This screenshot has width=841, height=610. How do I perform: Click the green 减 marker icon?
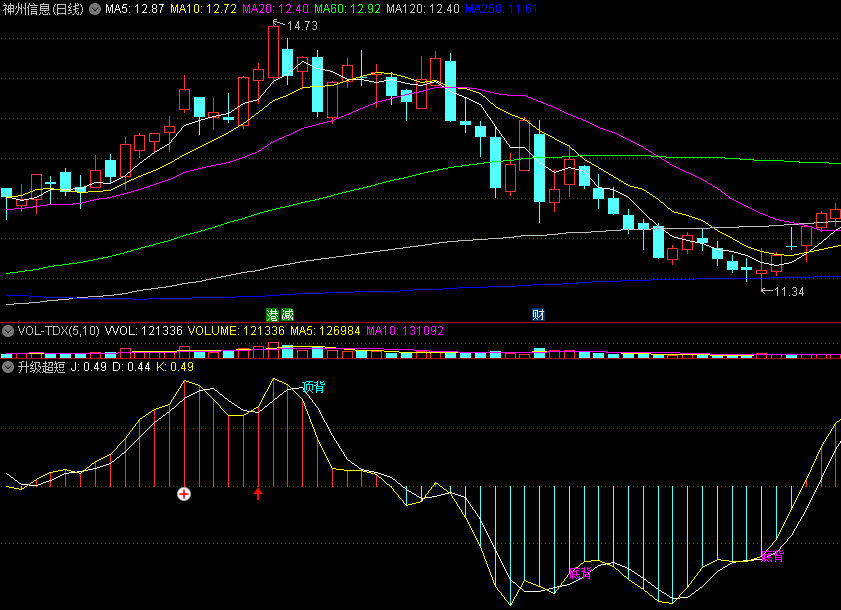click(287, 314)
